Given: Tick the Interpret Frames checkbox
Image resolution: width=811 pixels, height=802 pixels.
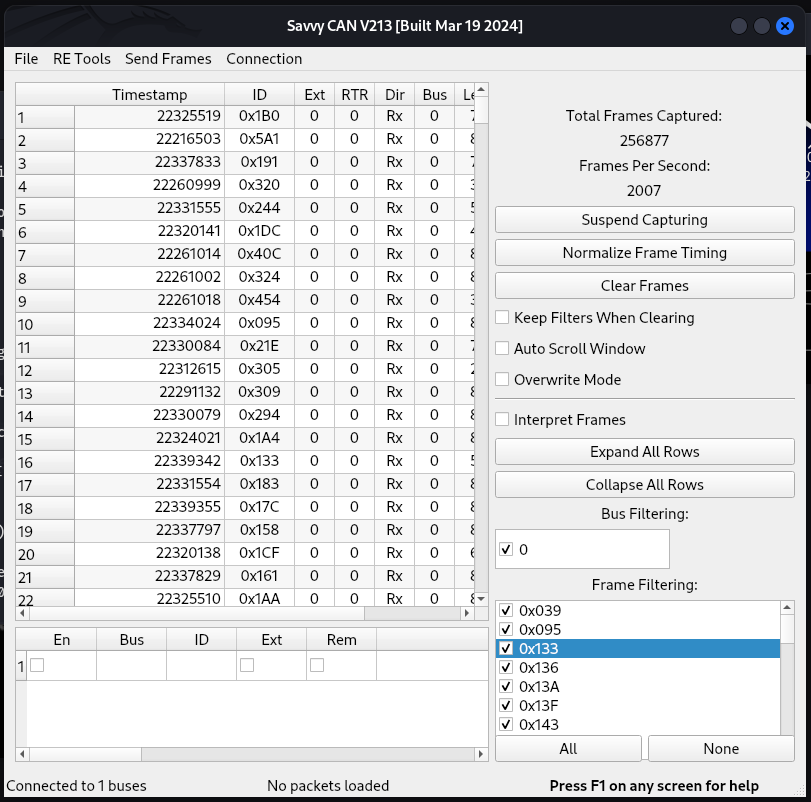Looking at the screenshot, I should click(x=503, y=420).
